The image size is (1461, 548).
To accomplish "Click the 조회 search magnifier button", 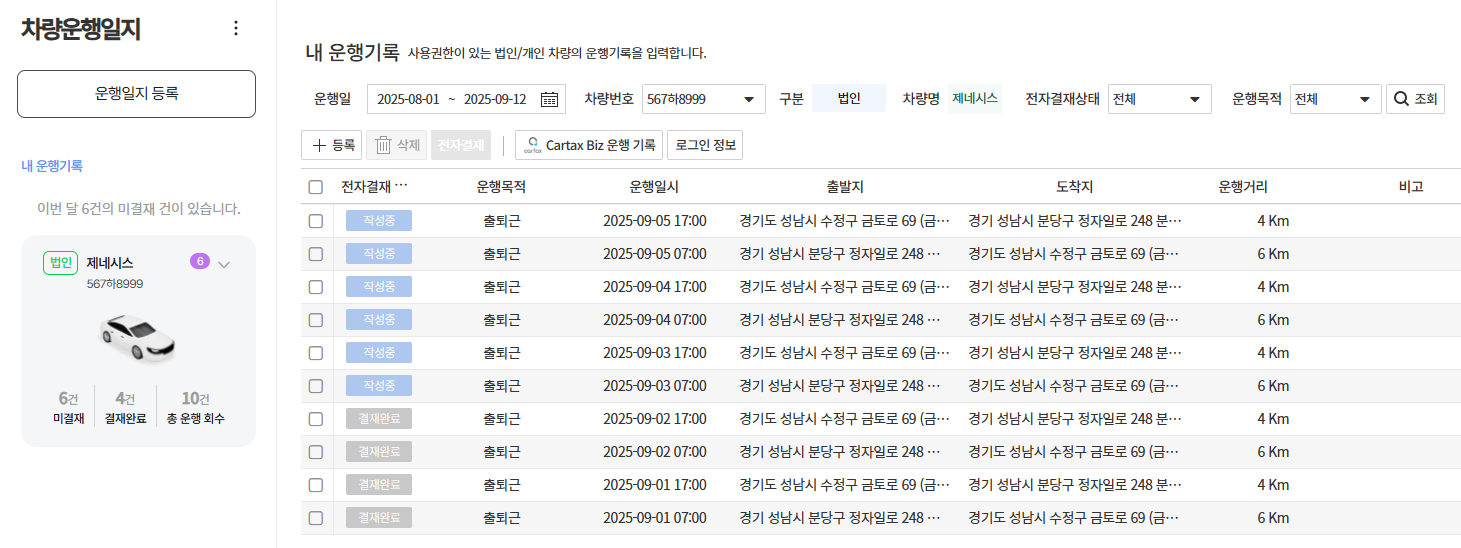I will click(x=1415, y=99).
